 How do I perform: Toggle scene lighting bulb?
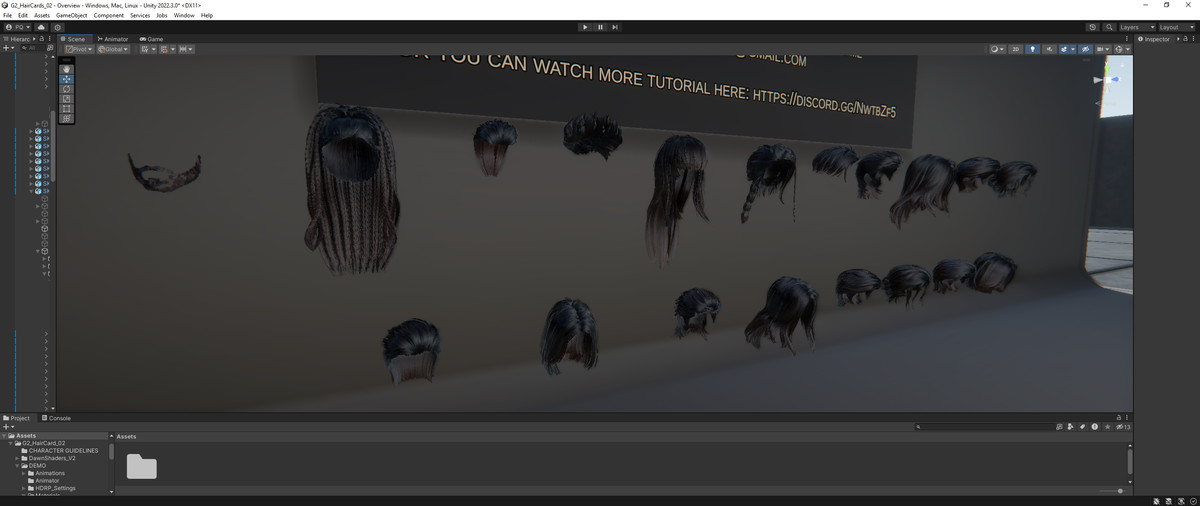1033,49
